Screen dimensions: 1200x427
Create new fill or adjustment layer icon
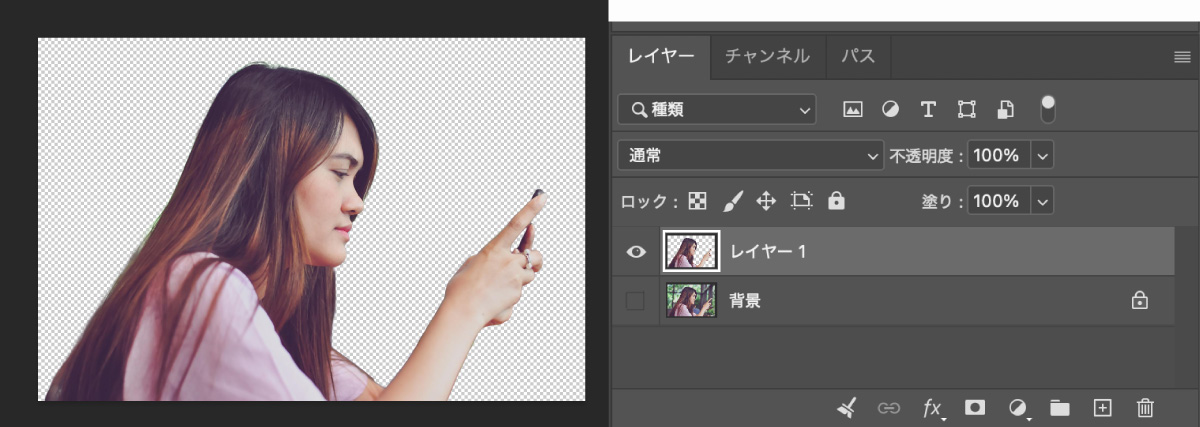click(x=1018, y=407)
